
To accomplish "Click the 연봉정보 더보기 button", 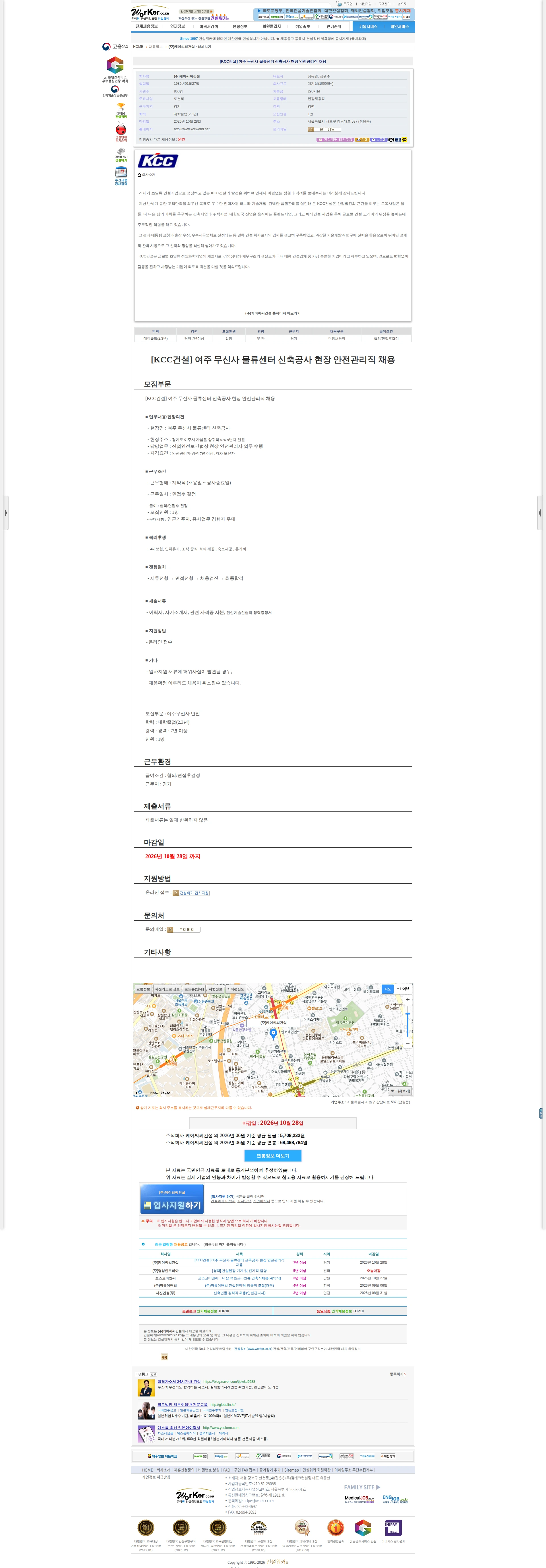I will (273, 1155).
